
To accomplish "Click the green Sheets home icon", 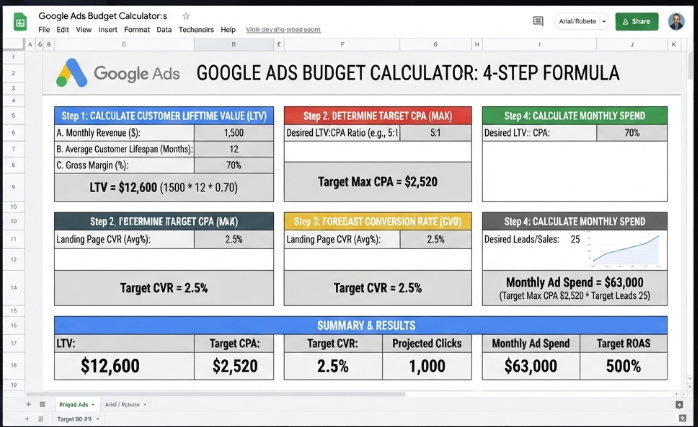I will pyautogui.click(x=20, y=21).
